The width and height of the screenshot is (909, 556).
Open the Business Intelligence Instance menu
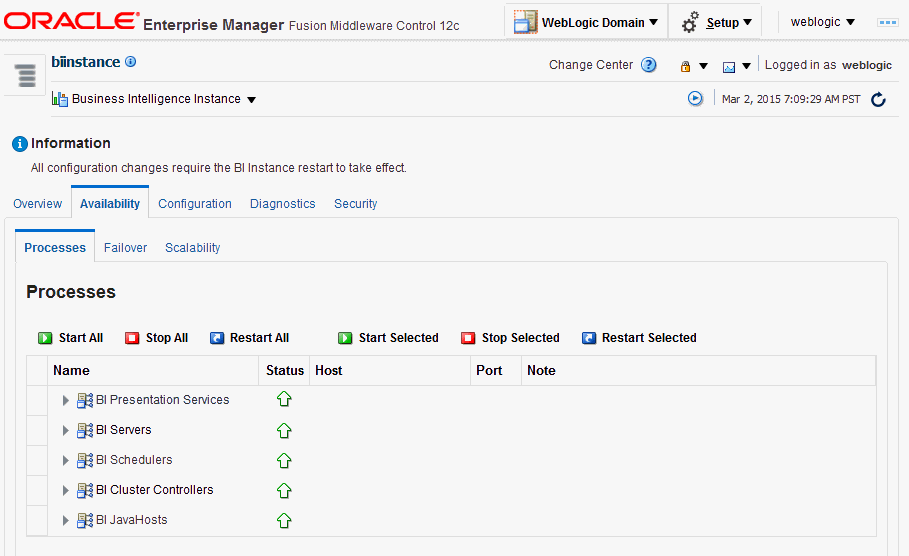pyautogui.click(x=155, y=99)
